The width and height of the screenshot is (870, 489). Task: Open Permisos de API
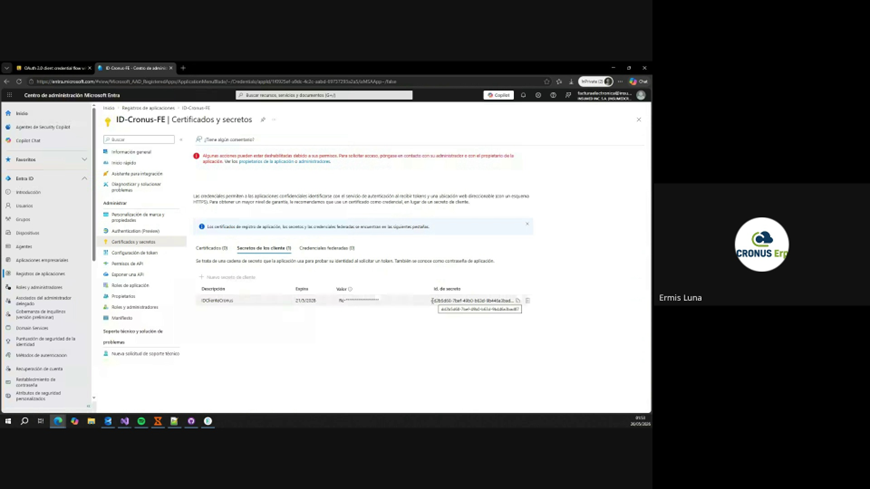127,264
